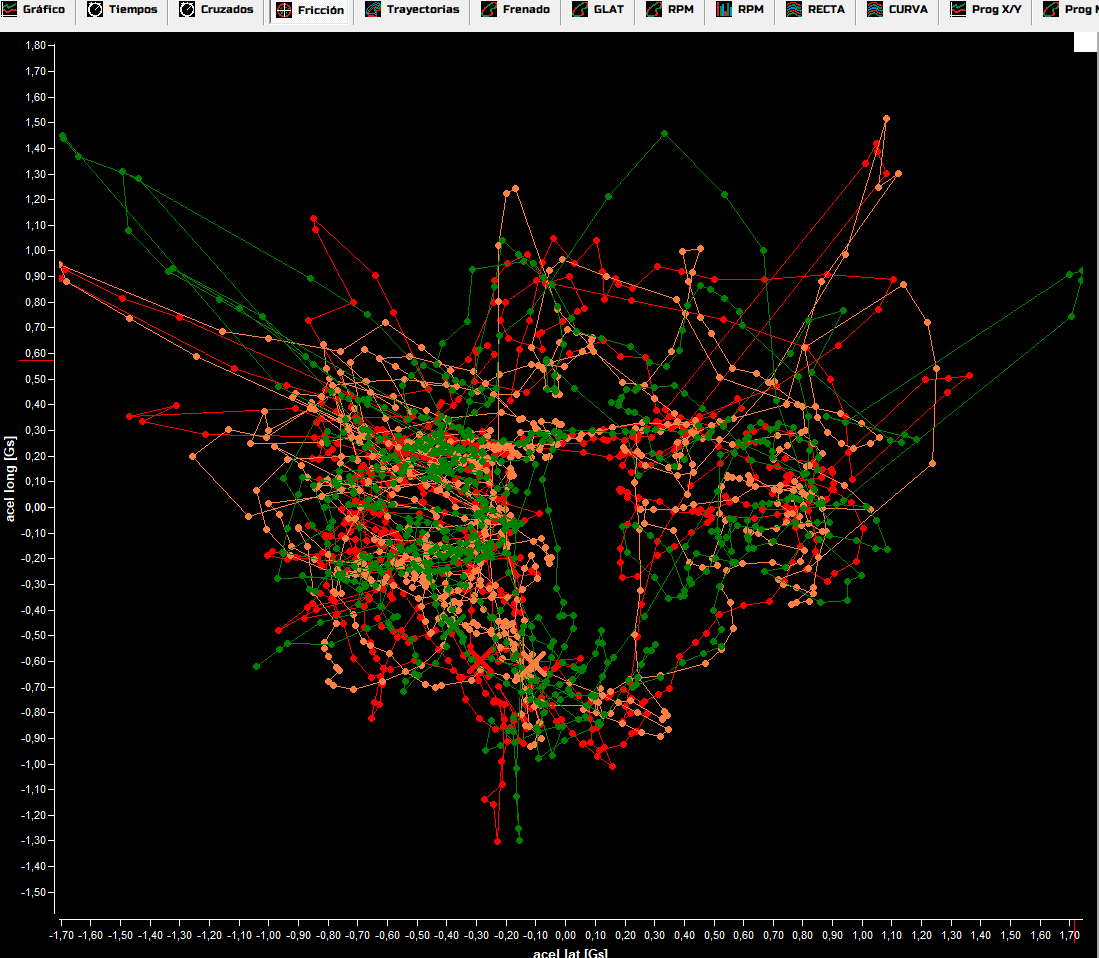Click the "1,80" value on the vertical axis
The width and height of the screenshot is (1099, 958).
(x=35, y=46)
